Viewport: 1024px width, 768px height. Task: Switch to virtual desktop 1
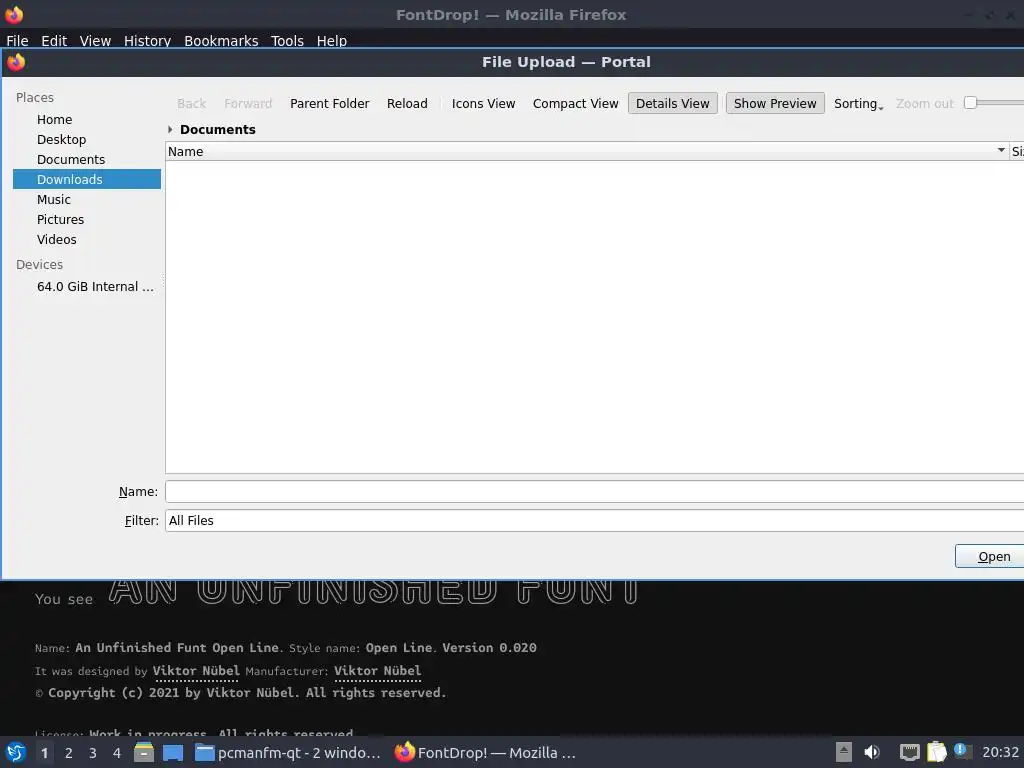tap(44, 753)
